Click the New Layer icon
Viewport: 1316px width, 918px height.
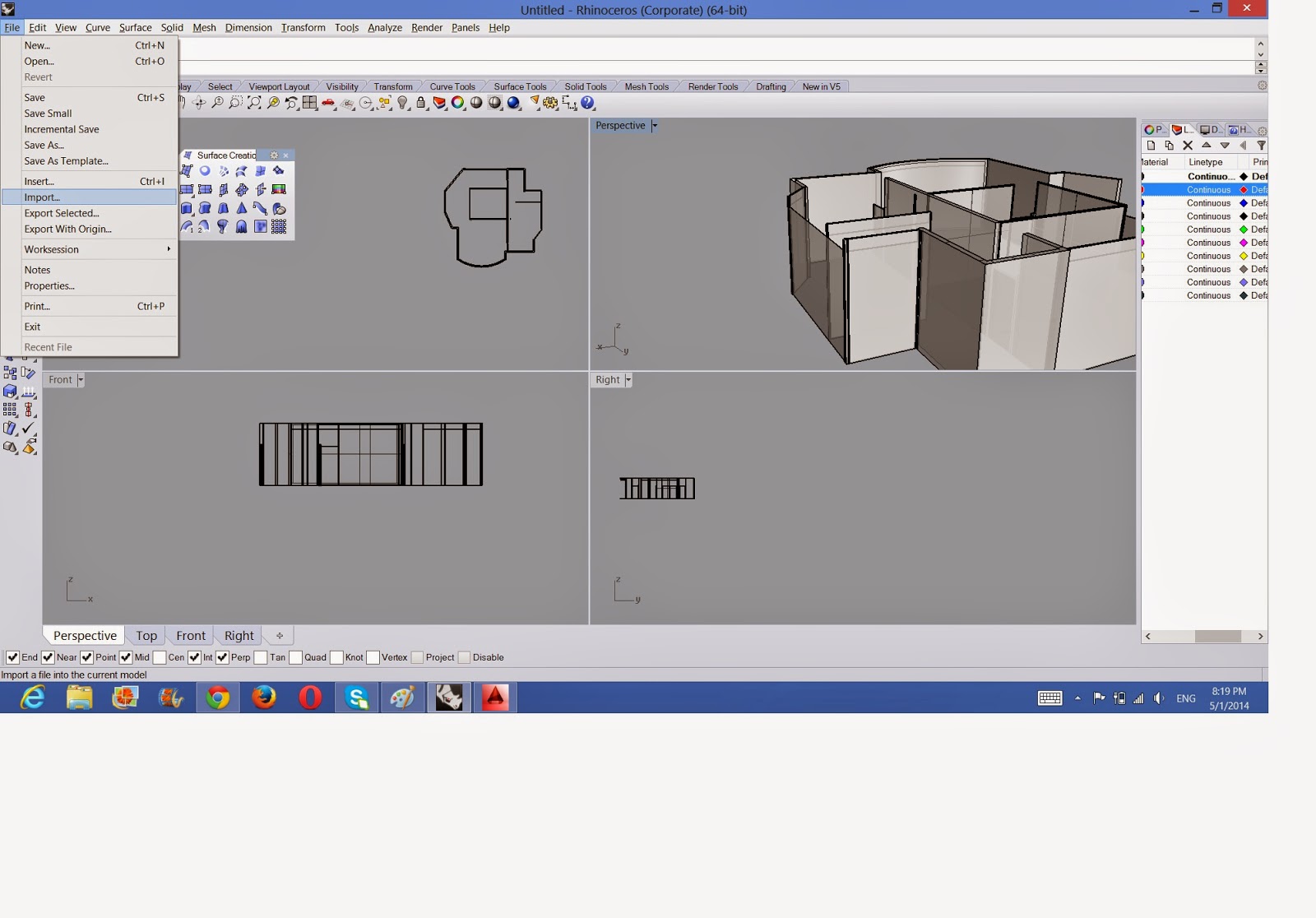[x=1151, y=146]
